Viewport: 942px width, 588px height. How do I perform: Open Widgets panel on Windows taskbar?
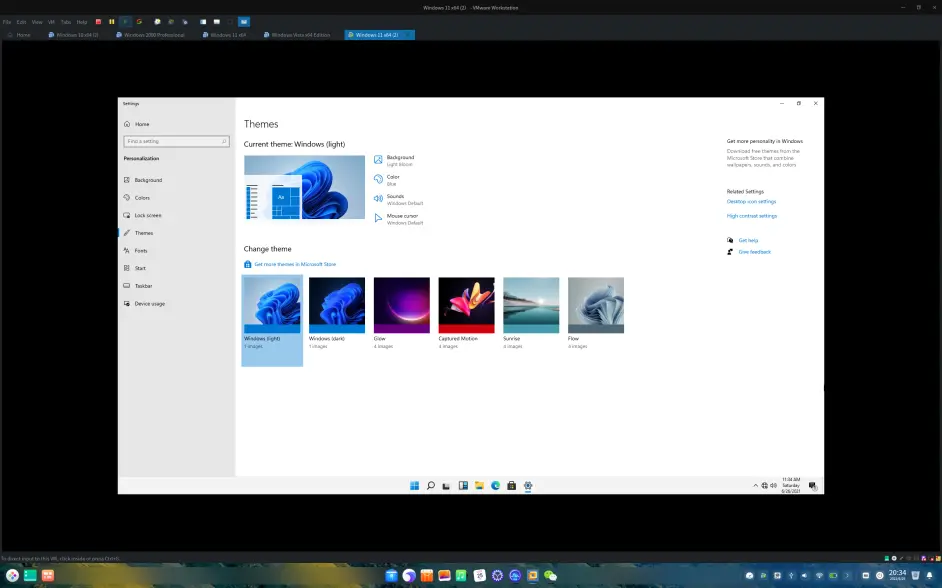pos(463,485)
